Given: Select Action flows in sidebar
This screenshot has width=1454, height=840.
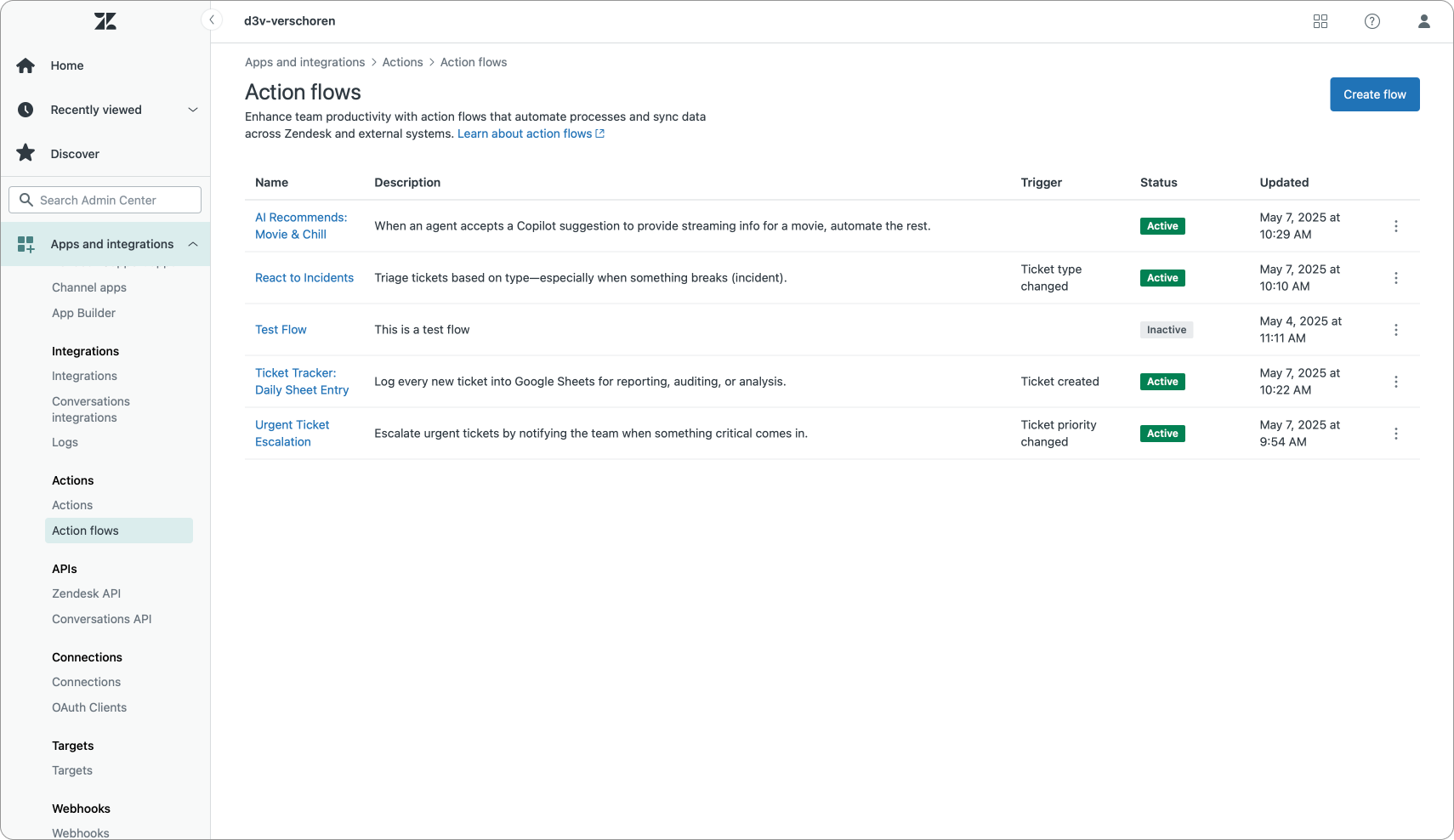Looking at the screenshot, I should (x=119, y=531).
